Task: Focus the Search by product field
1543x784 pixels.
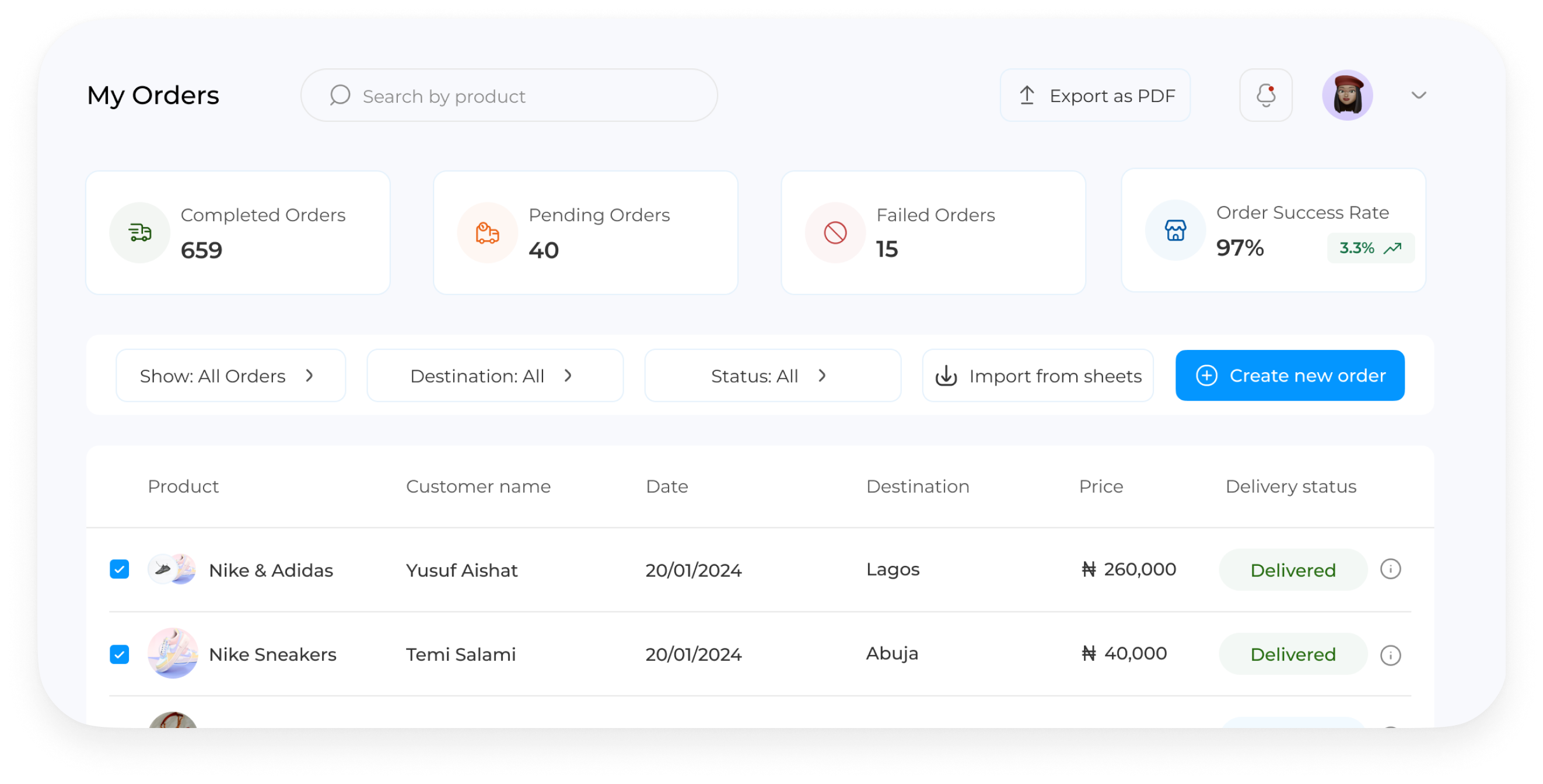Action: (x=509, y=95)
